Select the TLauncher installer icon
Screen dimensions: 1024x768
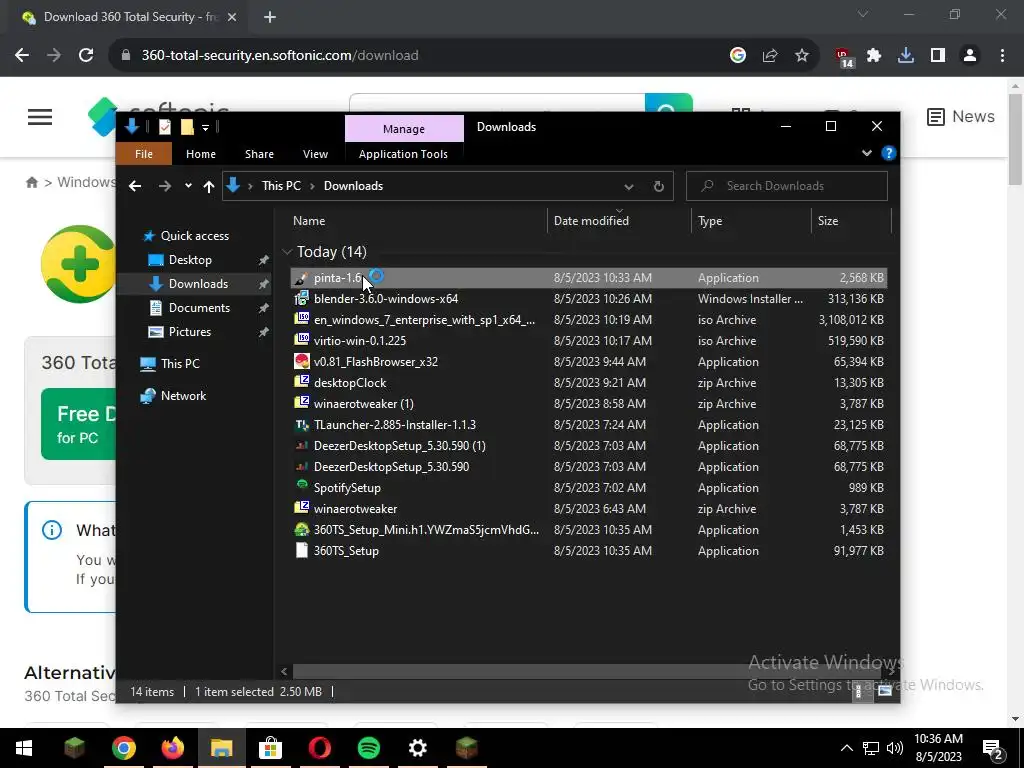pos(301,425)
